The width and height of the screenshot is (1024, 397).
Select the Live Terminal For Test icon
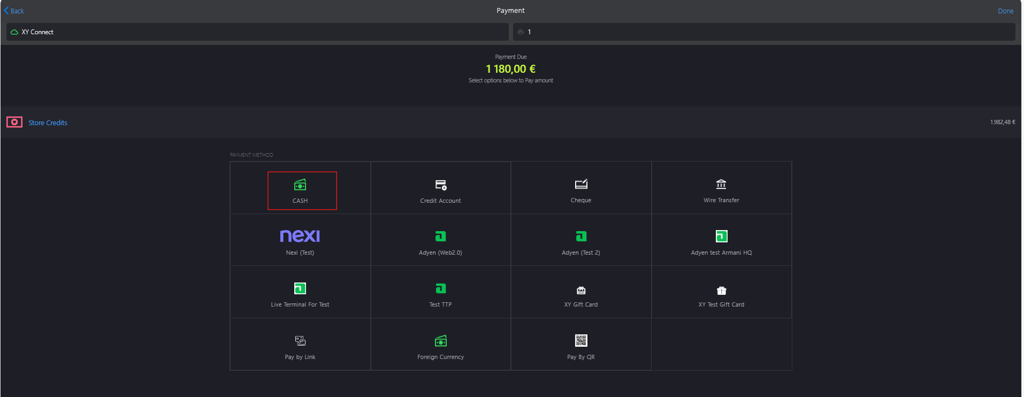300,288
